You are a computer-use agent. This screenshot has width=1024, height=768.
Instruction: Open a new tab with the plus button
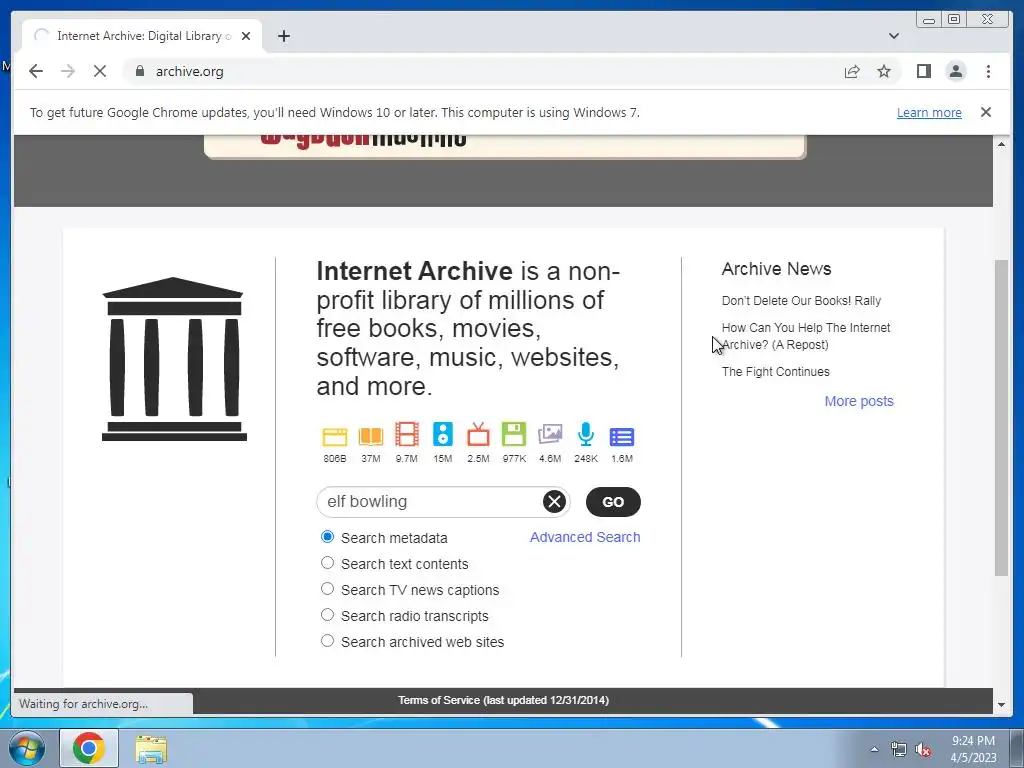tap(283, 36)
